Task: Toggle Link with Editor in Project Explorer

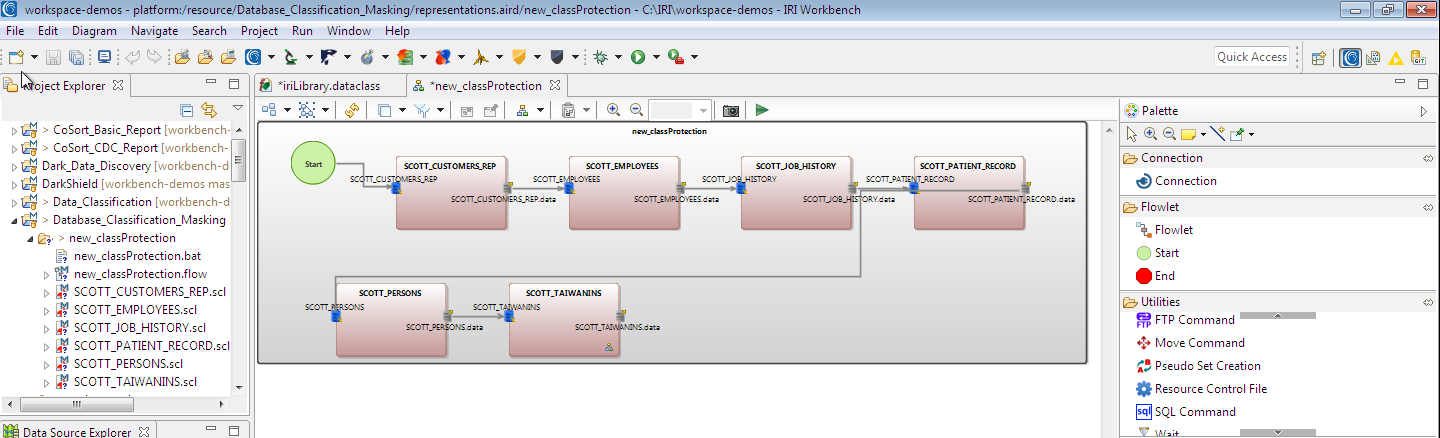Action: [x=209, y=110]
